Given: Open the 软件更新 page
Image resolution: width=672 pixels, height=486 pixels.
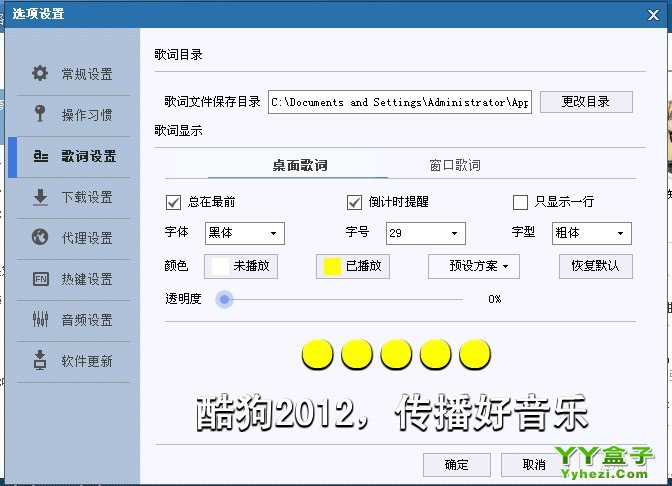Looking at the screenshot, I should 73,361.
